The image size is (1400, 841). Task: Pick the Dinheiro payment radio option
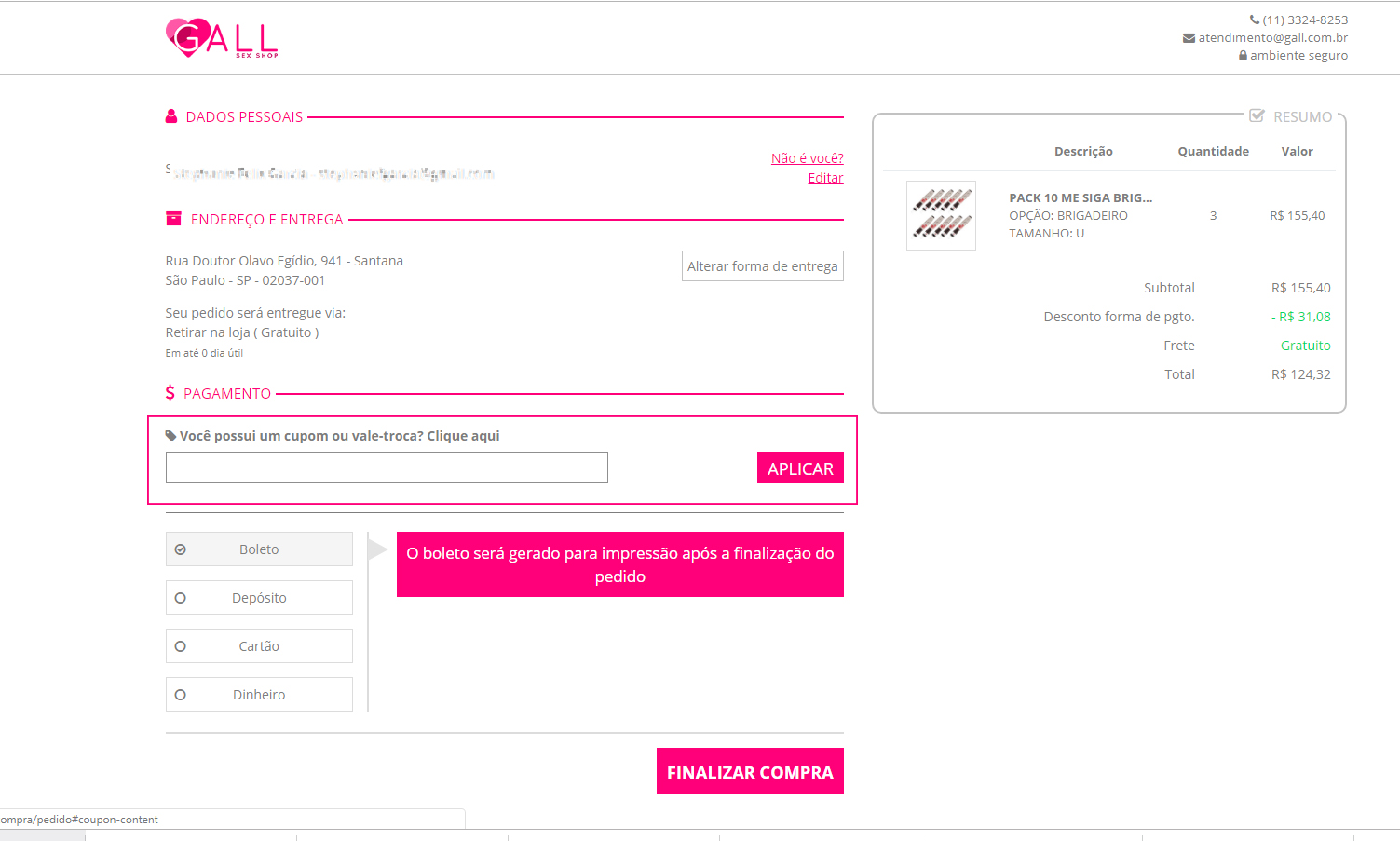181,695
